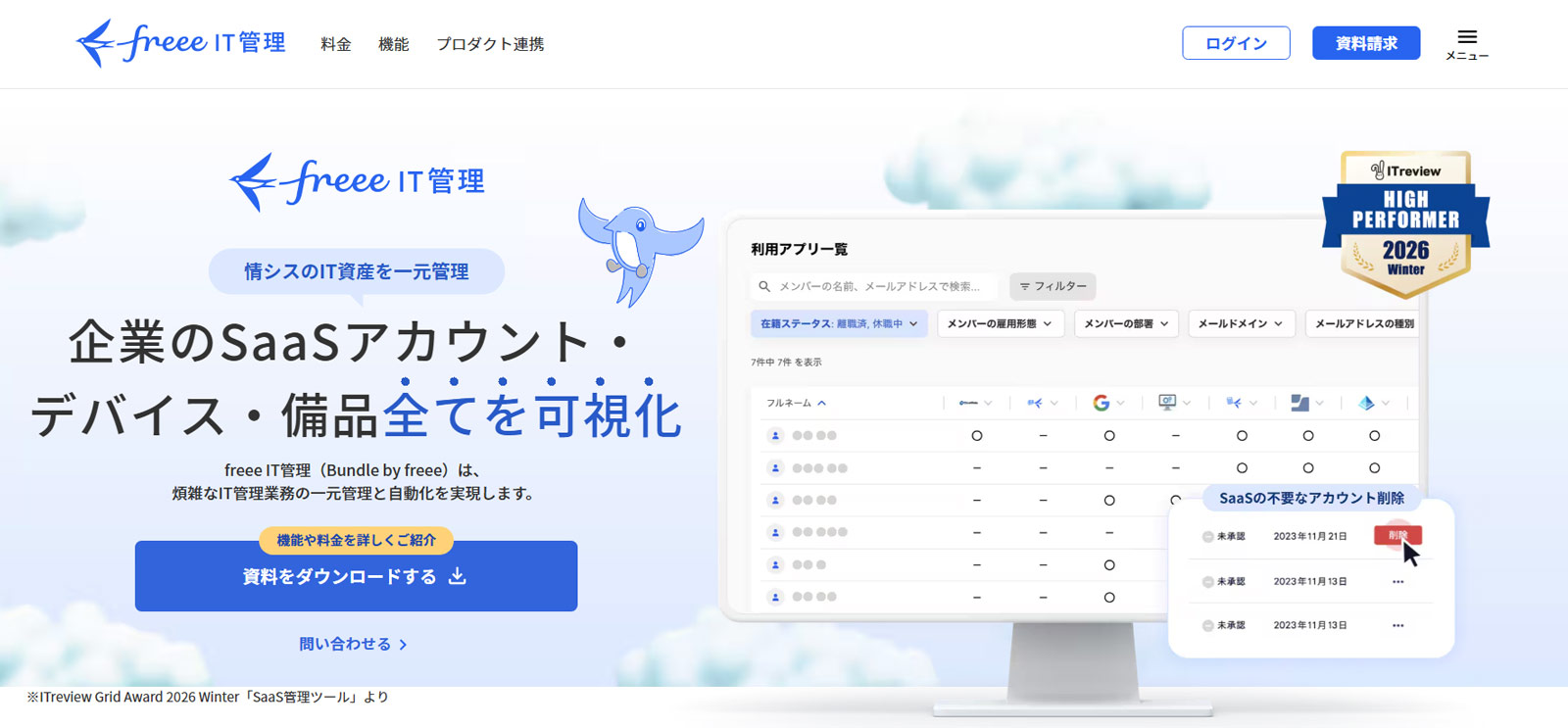This screenshot has height=728, width=1568.
Task: Click the 利用アプリ一覧 heading
Action: (x=800, y=249)
